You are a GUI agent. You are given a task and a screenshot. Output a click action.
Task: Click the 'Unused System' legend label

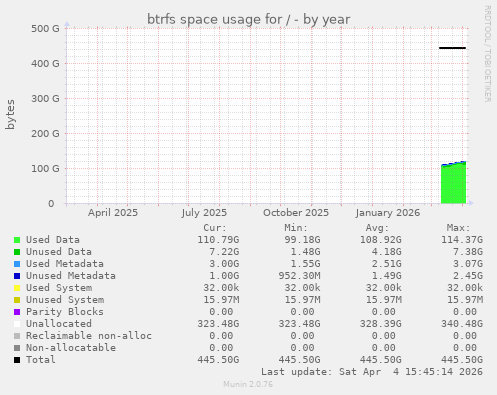65,300
